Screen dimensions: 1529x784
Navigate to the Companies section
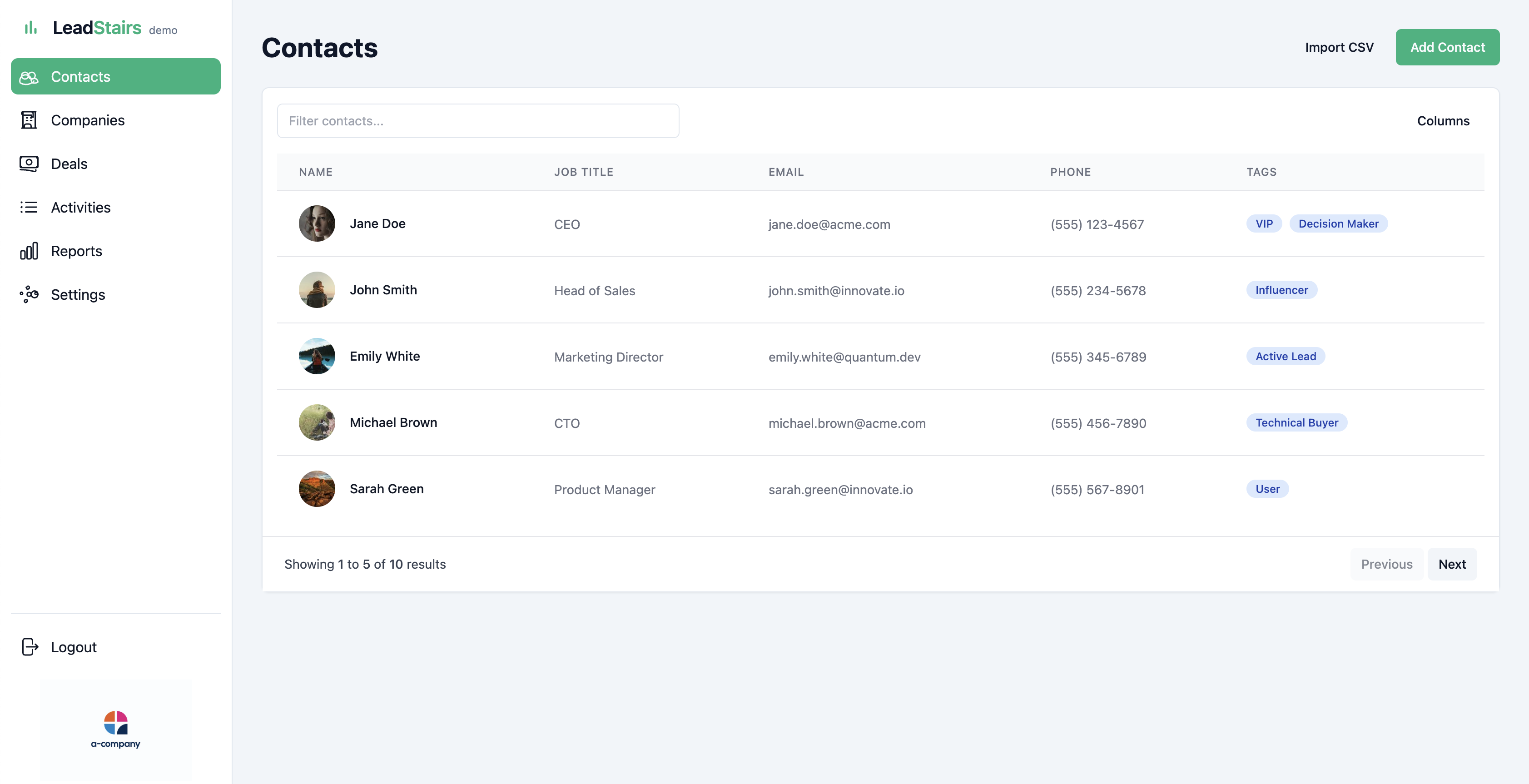coord(87,120)
